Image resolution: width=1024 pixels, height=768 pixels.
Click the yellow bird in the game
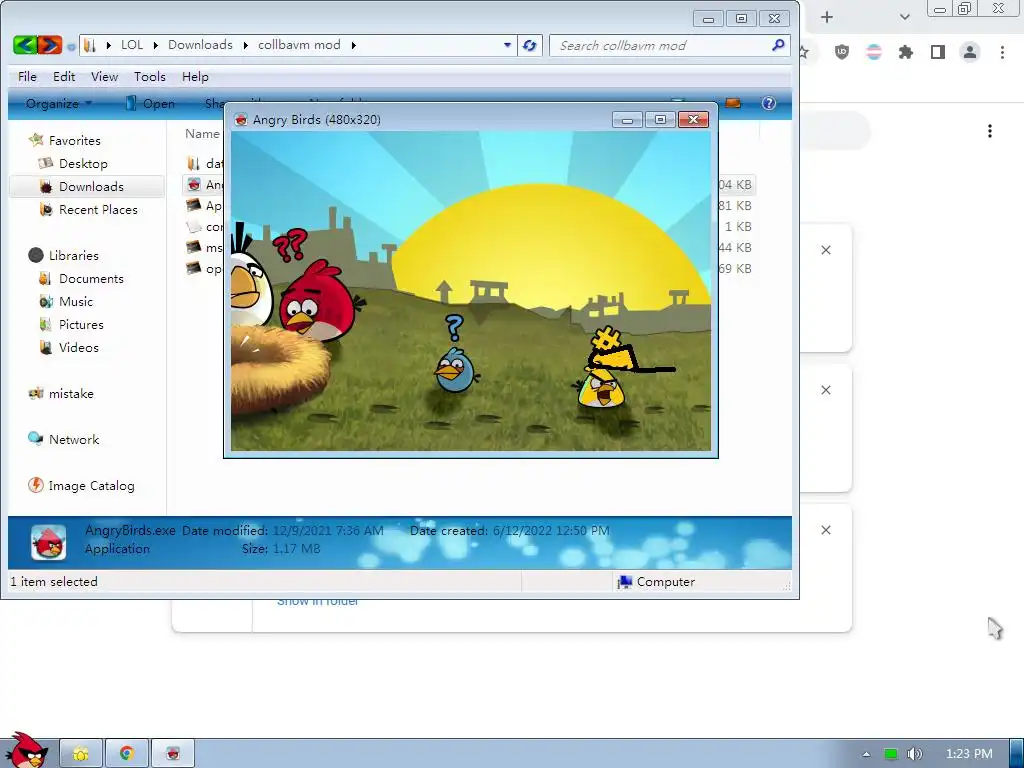pos(602,387)
